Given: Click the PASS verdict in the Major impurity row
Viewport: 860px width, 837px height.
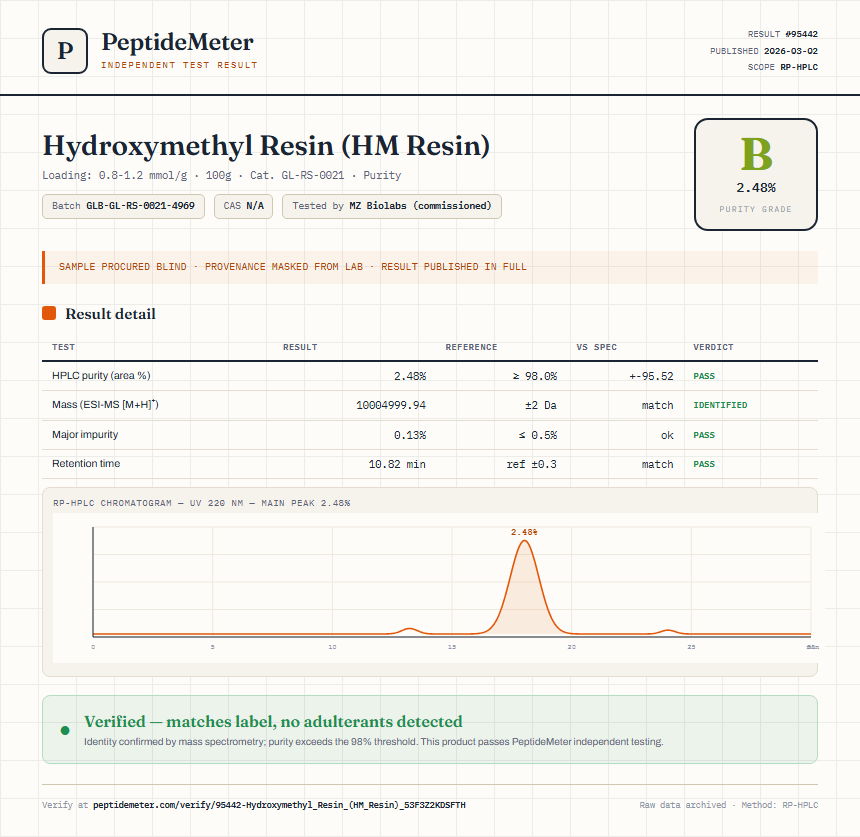Looking at the screenshot, I should 704,435.
